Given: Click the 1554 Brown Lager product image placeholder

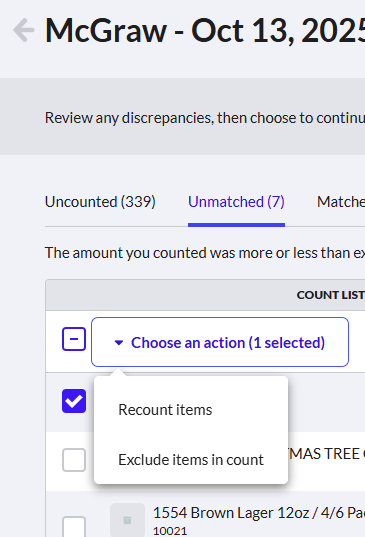Looking at the screenshot, I should click(127, 520).
